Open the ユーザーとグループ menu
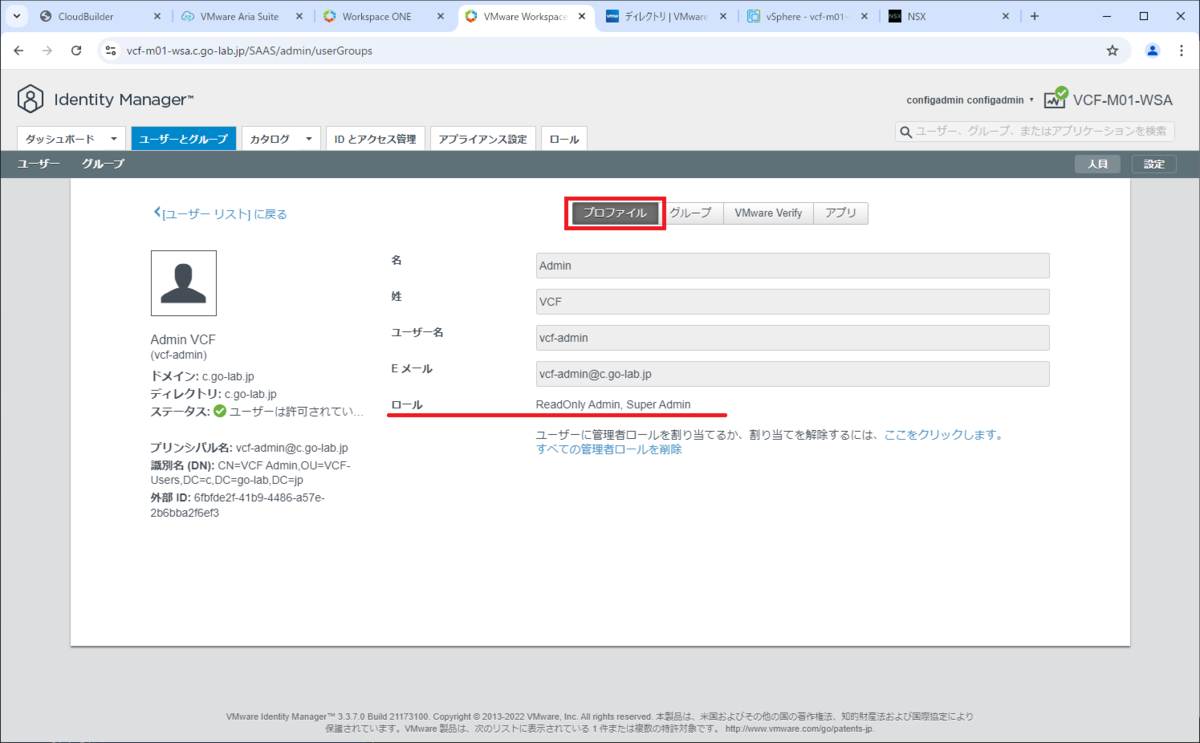Image resolution: width=1200 pixels, height=743 pixels. point(183,139)
